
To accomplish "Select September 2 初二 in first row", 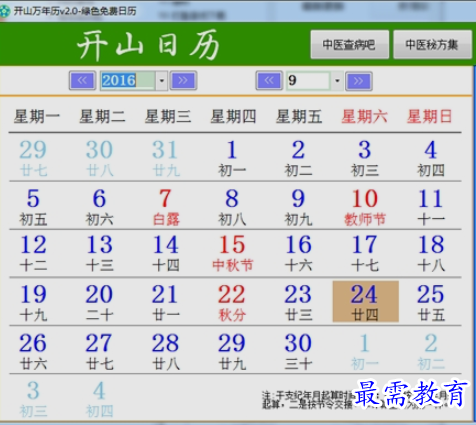I will (x=299, y=158).
